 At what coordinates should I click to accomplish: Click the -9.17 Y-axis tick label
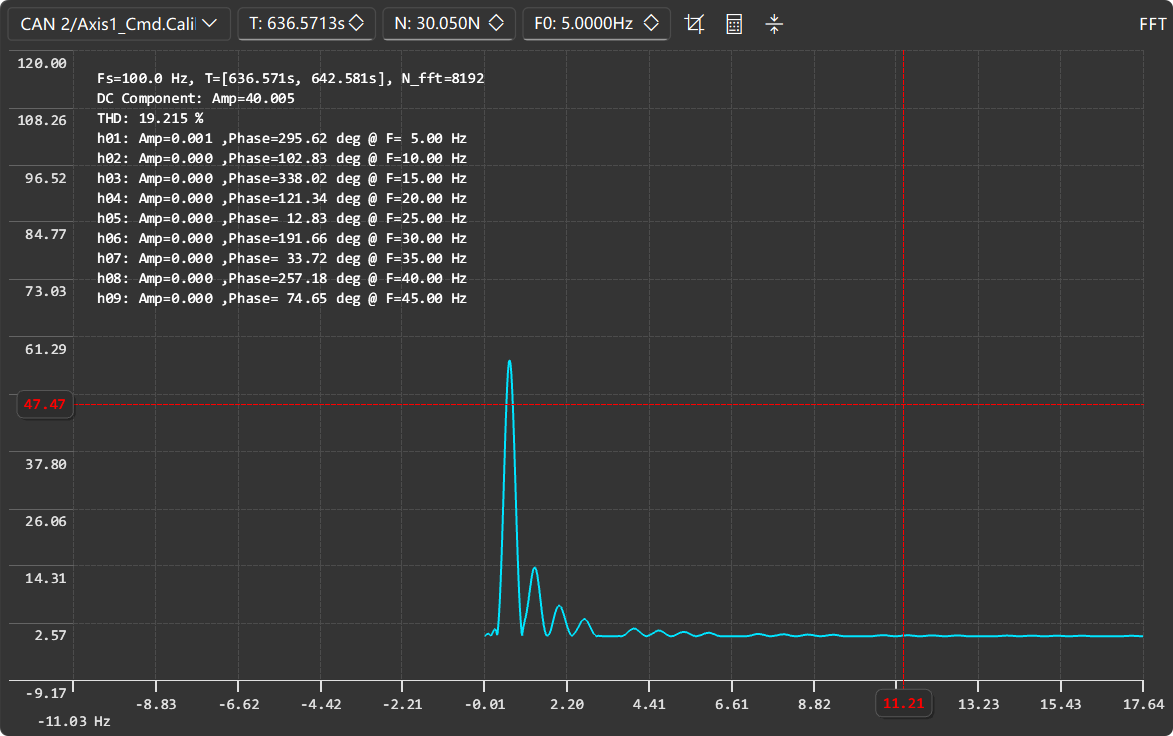46,693
